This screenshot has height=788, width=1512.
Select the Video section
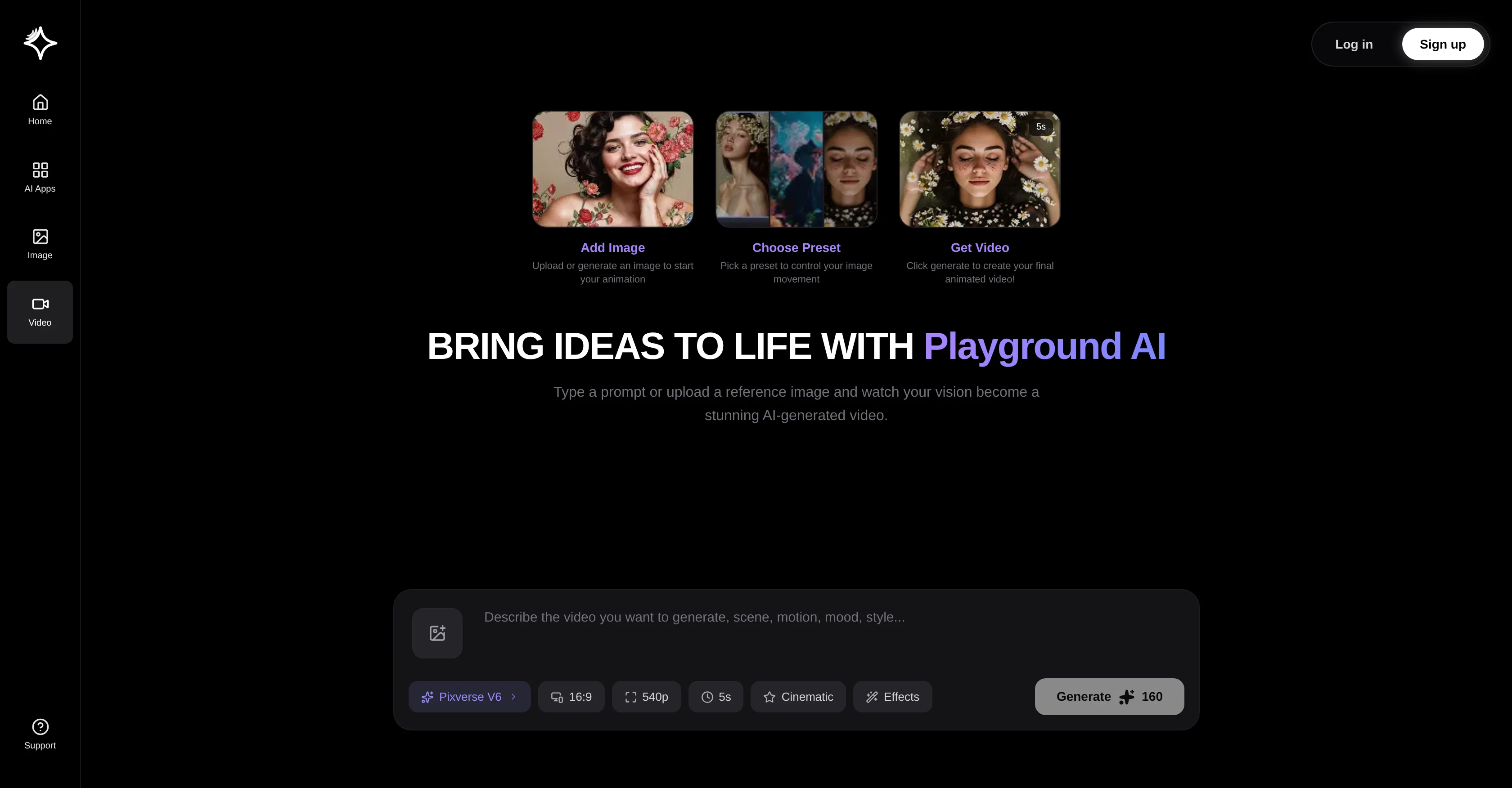tap(40, 312)
